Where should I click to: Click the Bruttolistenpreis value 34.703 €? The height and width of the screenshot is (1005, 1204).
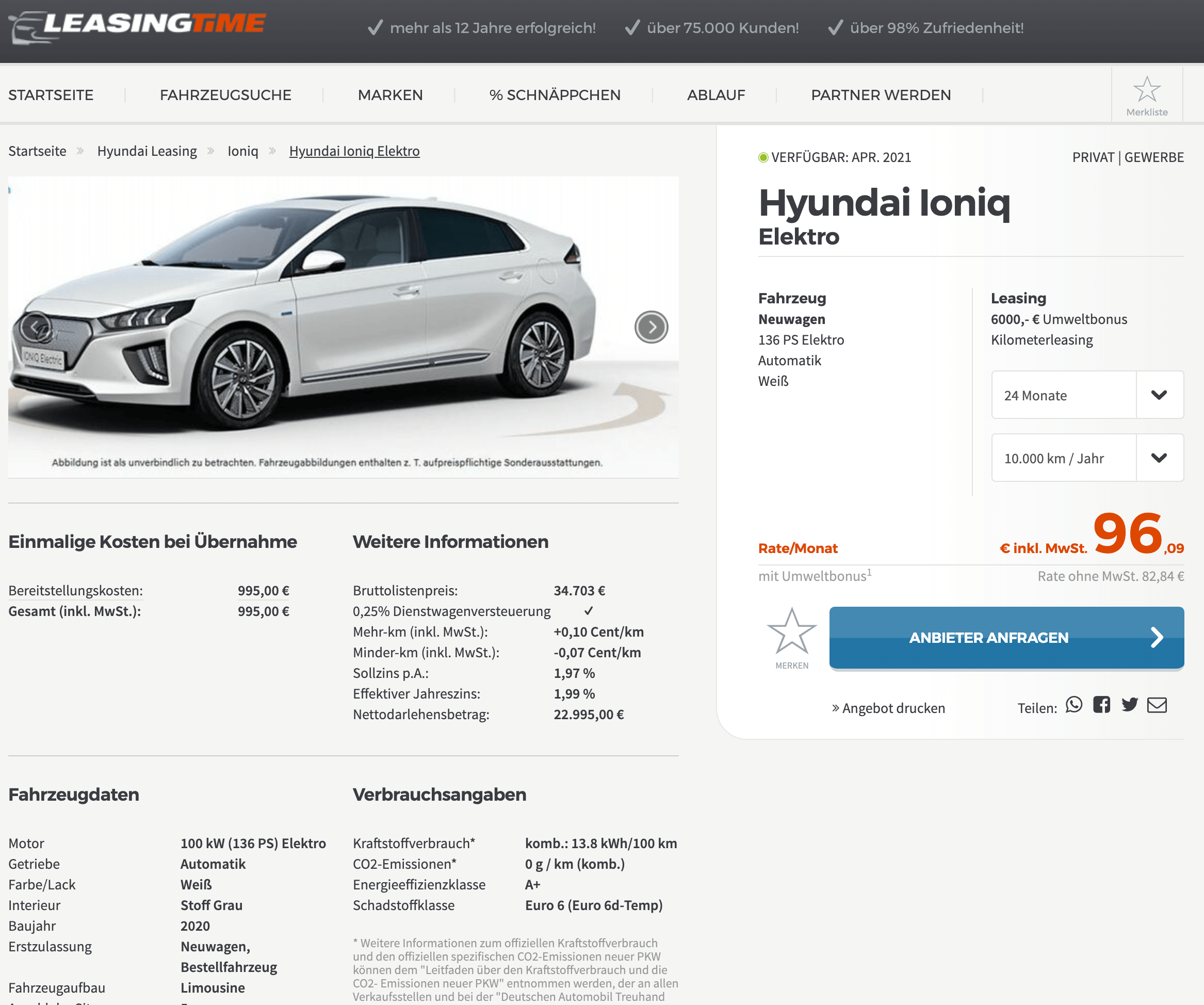(x=579, y=591)
